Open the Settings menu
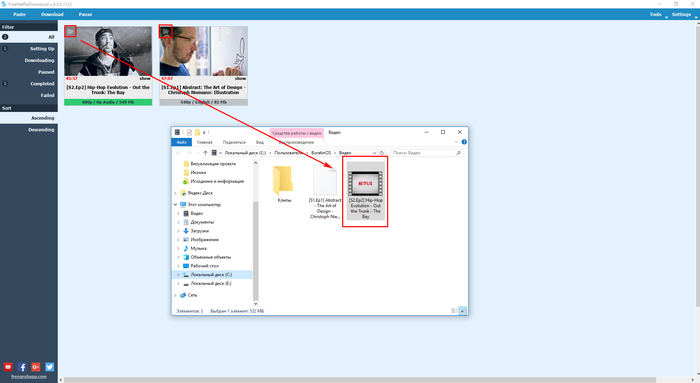 tap(681, 14)
